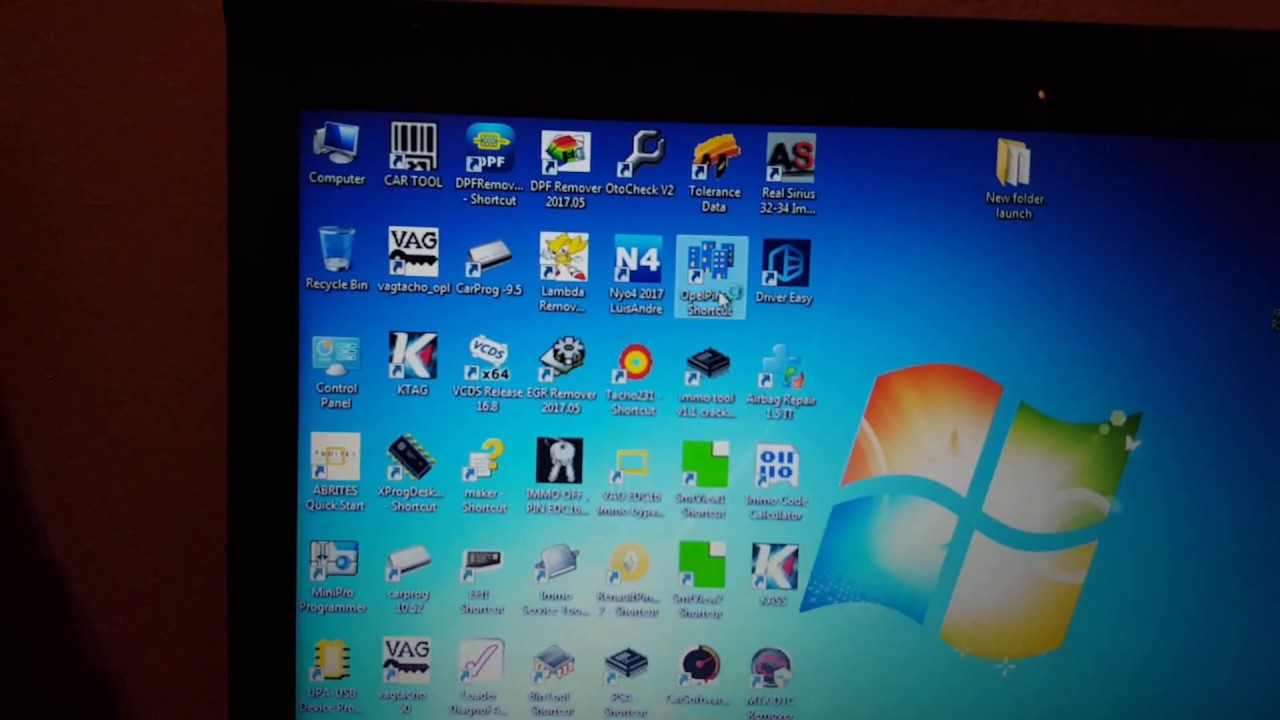Select the SmView7 green shortcut icon
Viewport: 1280px width, 720px height.
701,581
